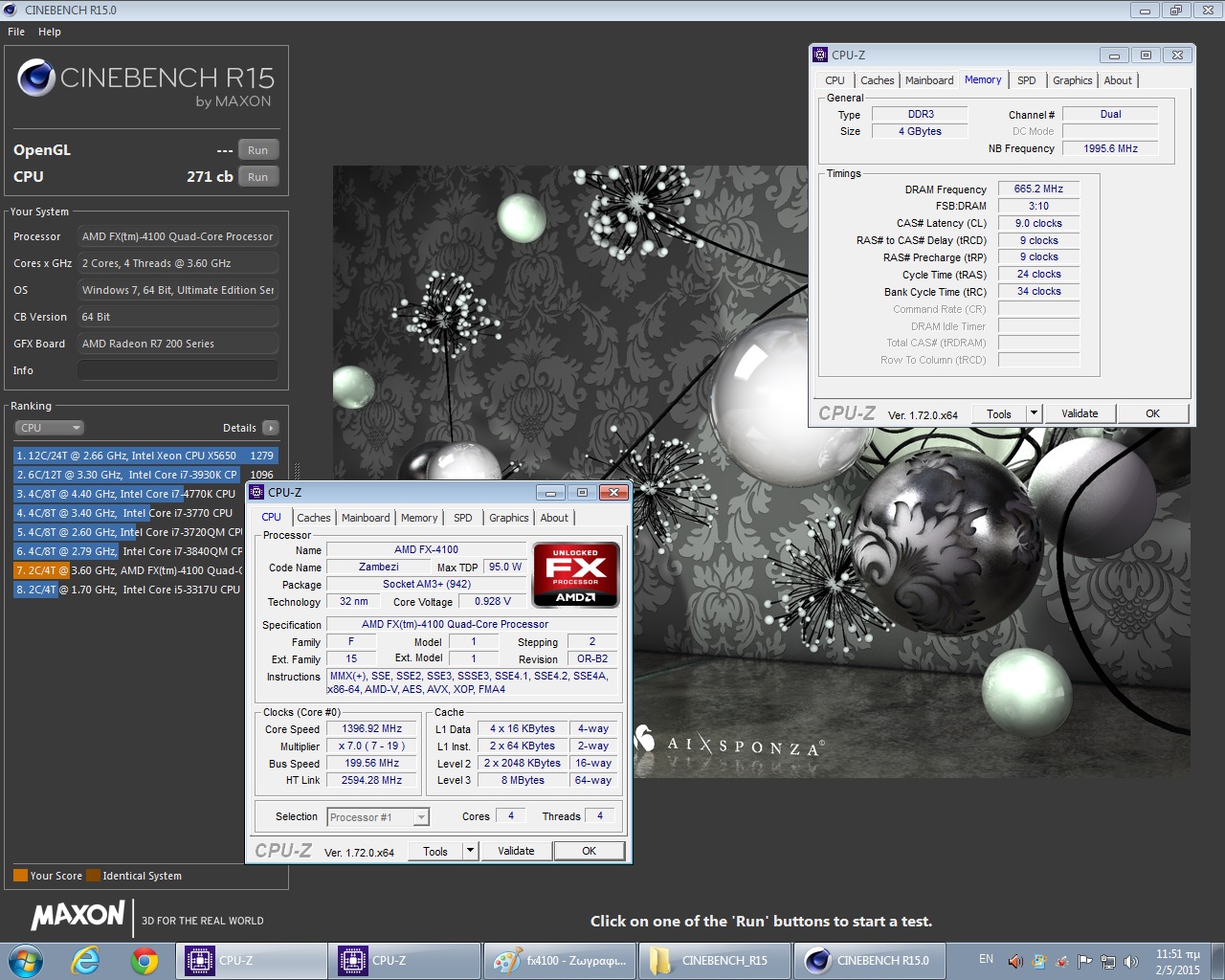
Task: Open the CPU ranking type dropdown
Action: 49,428
